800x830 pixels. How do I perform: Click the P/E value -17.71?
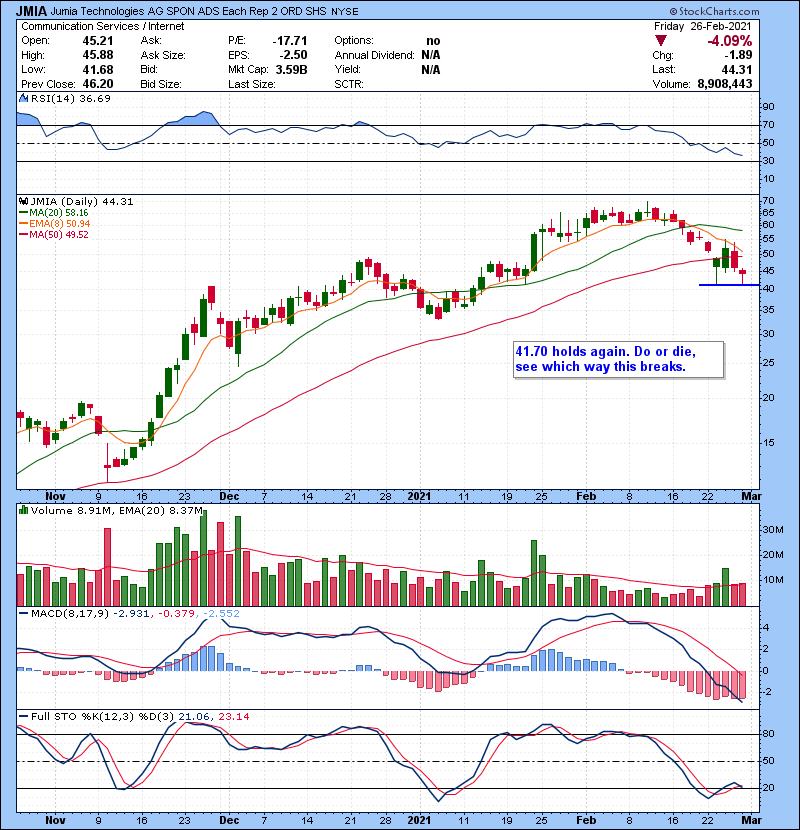pyautogui.click(x=290, y=41)
